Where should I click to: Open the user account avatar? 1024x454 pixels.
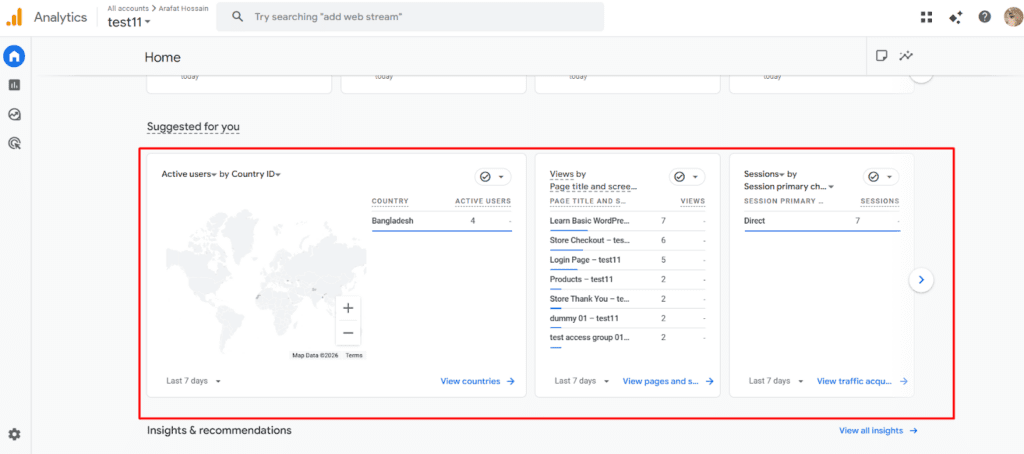tap(1012, 17)
